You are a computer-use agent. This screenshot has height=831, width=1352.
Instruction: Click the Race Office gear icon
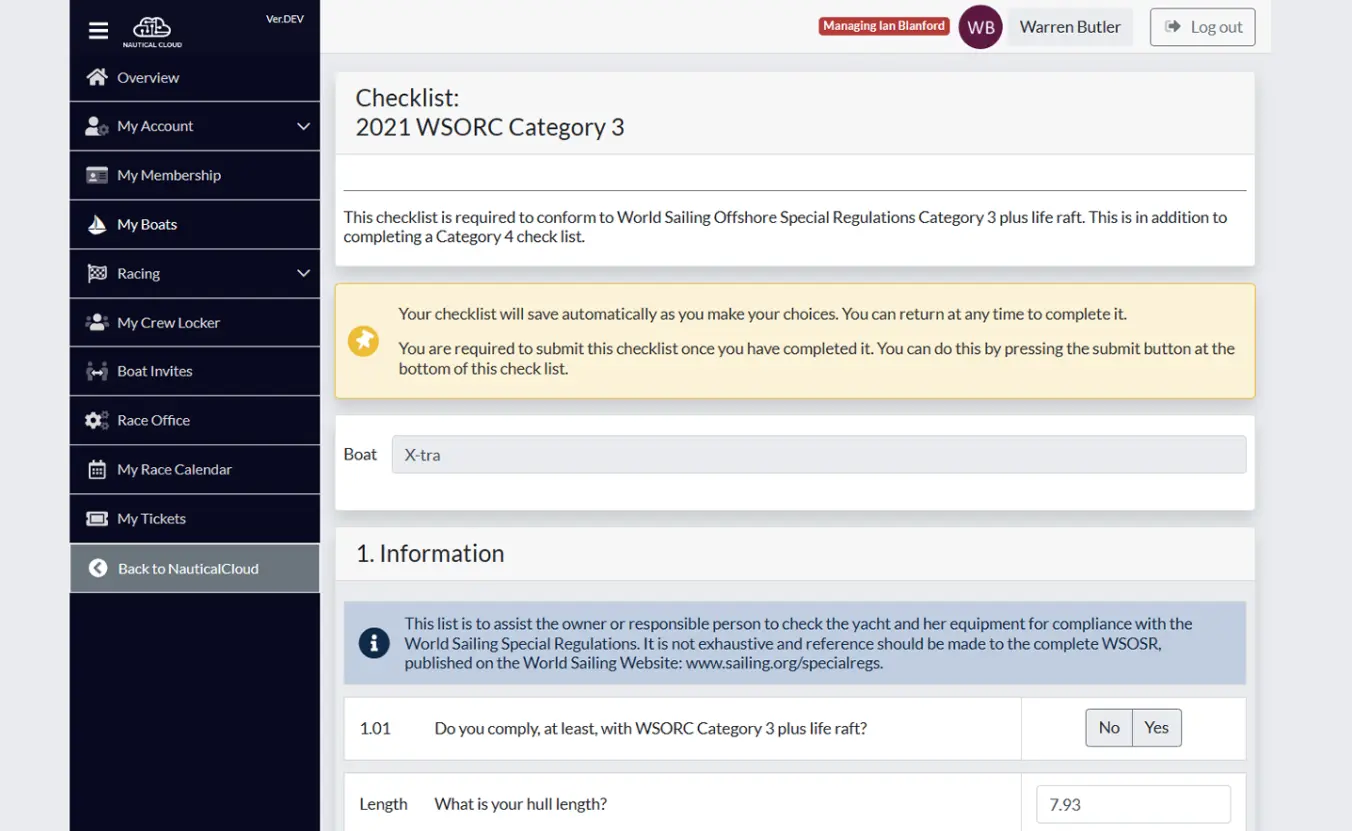pyautogui.click(x=96, y=420)
